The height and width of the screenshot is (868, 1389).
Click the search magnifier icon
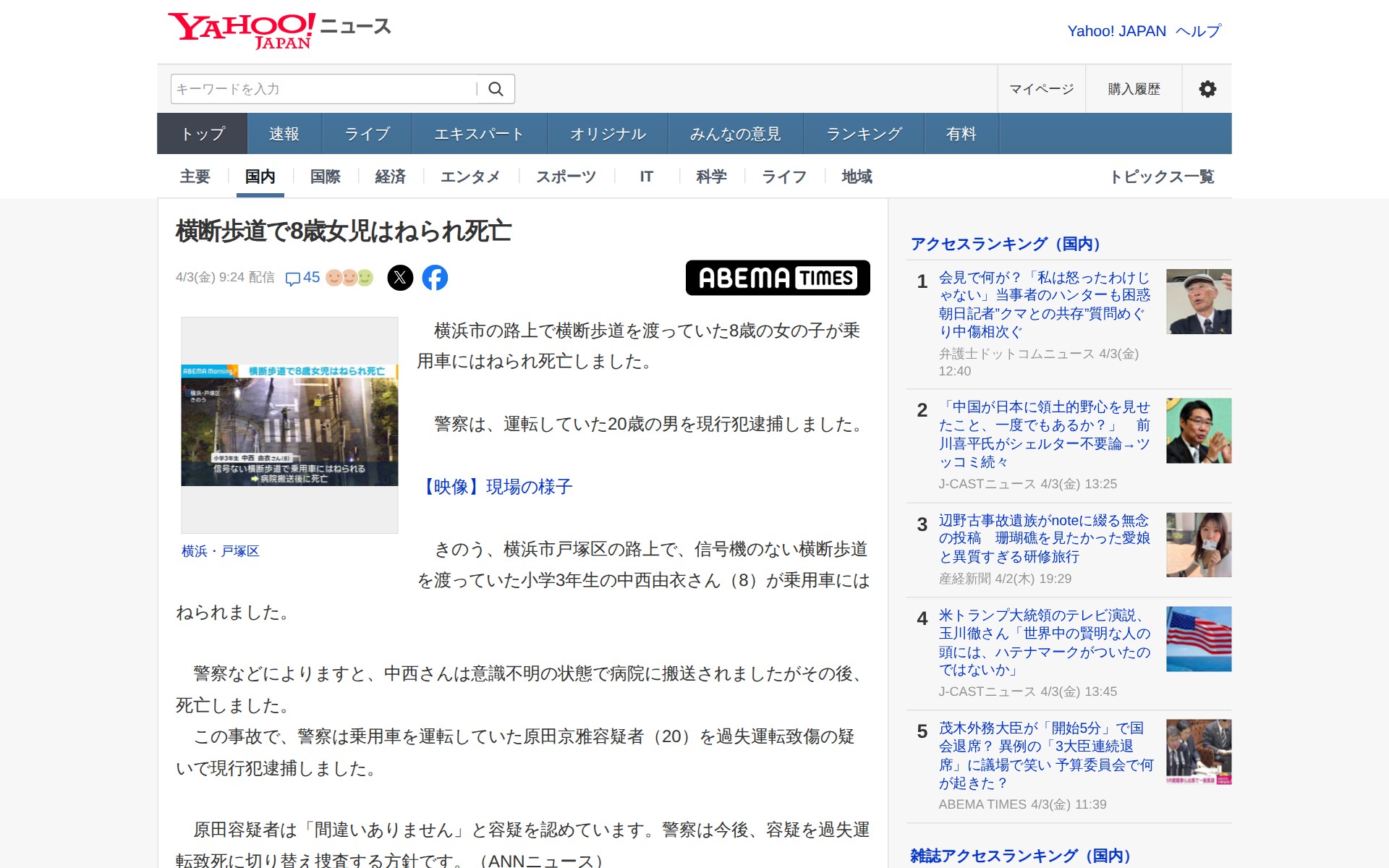(496, 89)
